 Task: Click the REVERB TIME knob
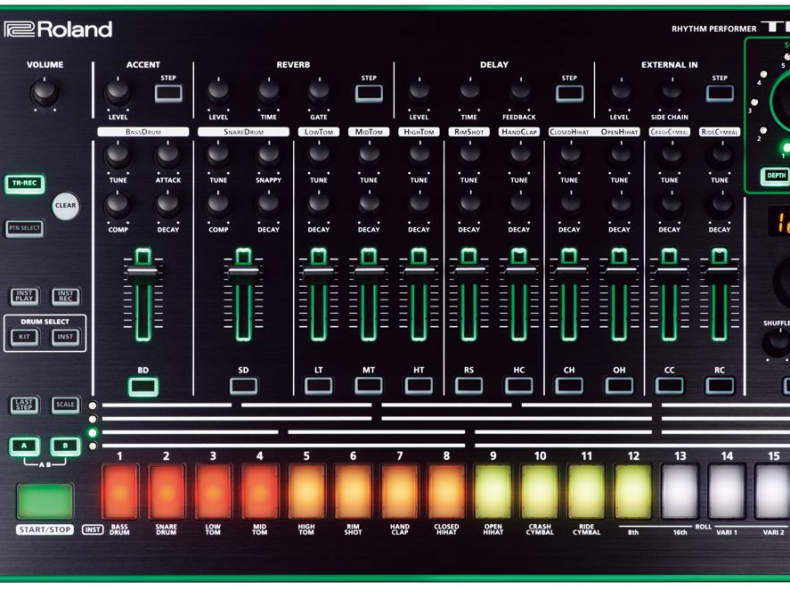tap(269, 92)
